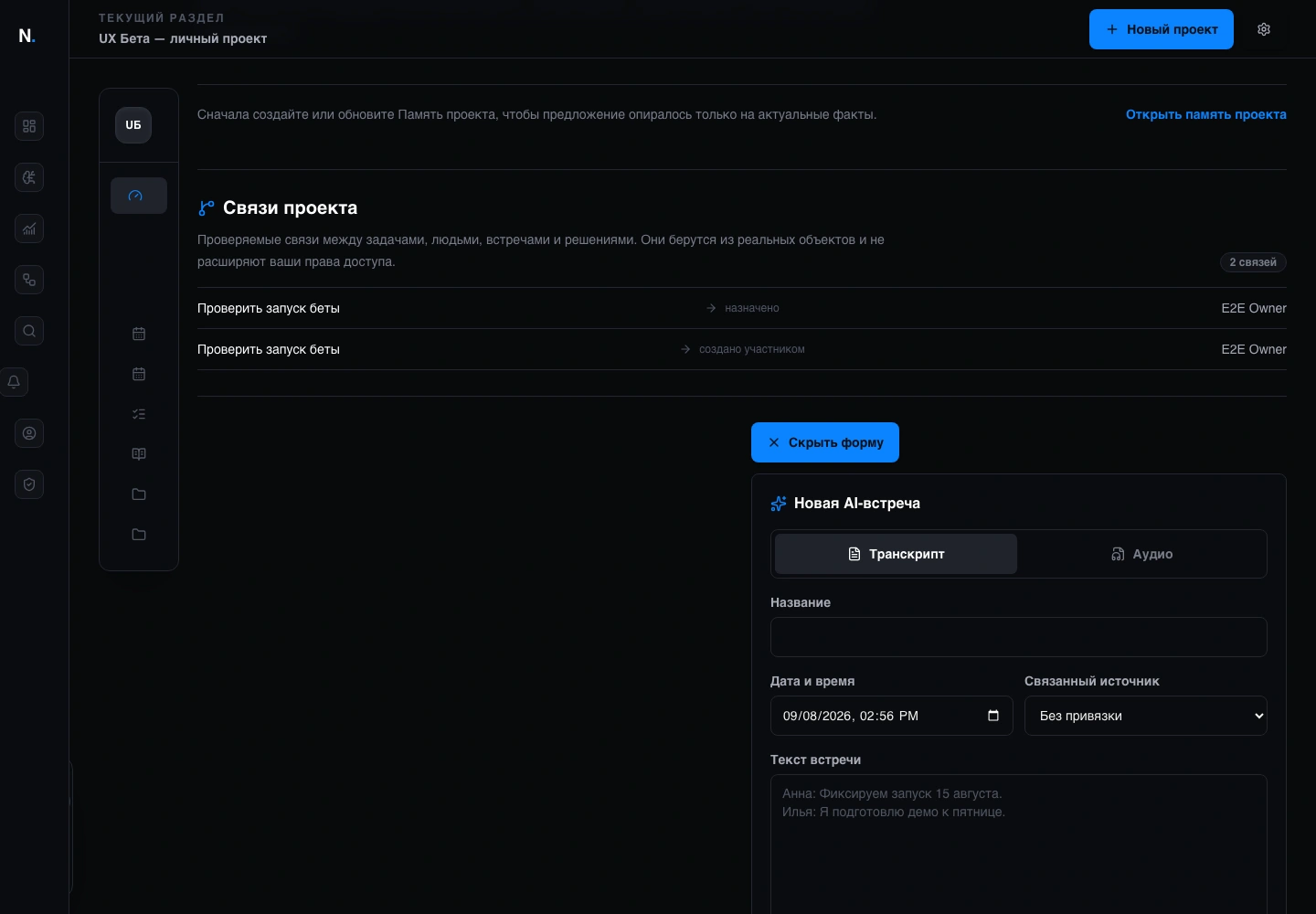The height and width of the screenshot is (914, 1316).
Task: Click the UX Бета — личный проект title
Action: (x=183, y=38)
